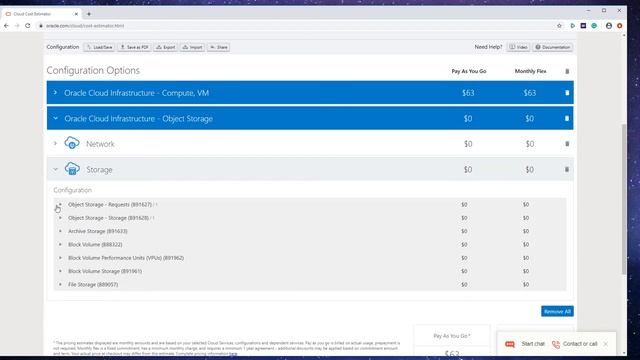Open new browser tab
The width and height of the screenshot is (640, 360).
pyautogui.click(x=89, y=14)
